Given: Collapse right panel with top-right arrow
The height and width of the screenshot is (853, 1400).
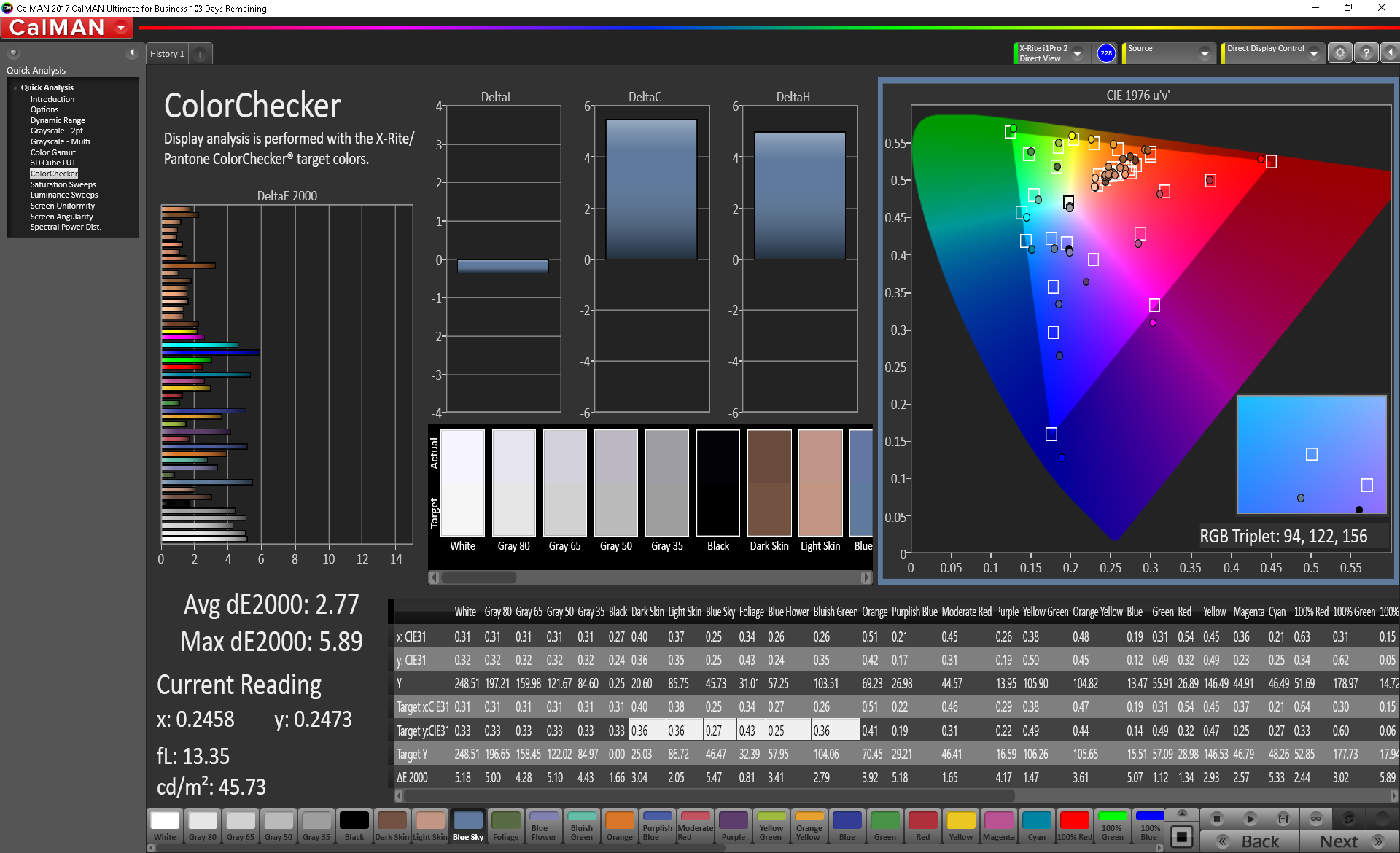Looking at the screenshot, I should [1390, 53].
